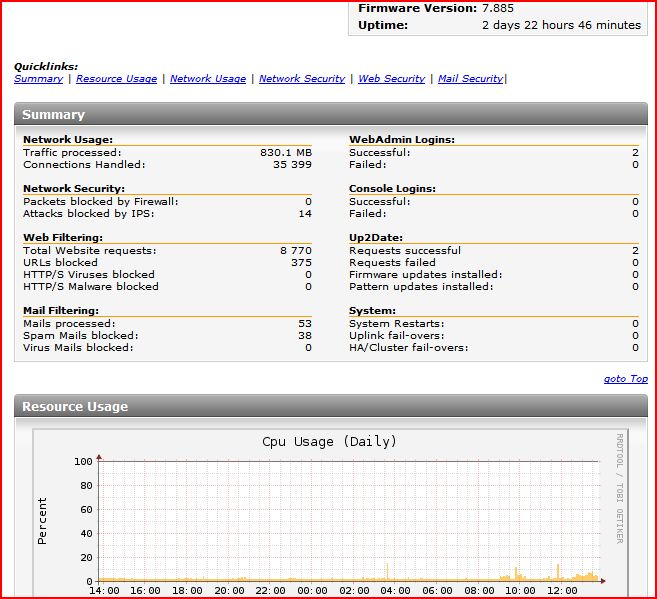Image resolution: width=657 pixels, height=599 pixels.
Task: Click the goto Top link
Action: (x=625, y=379)
